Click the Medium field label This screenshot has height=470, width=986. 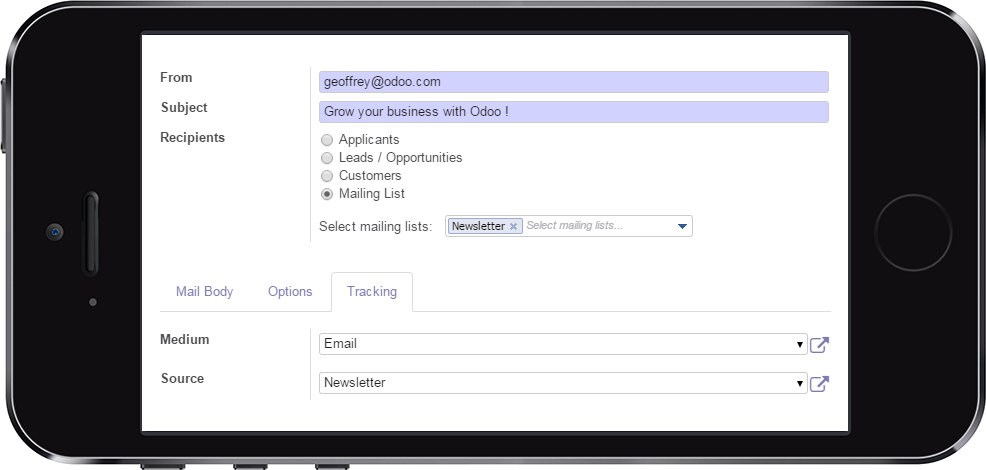click(x=184, y=340)
